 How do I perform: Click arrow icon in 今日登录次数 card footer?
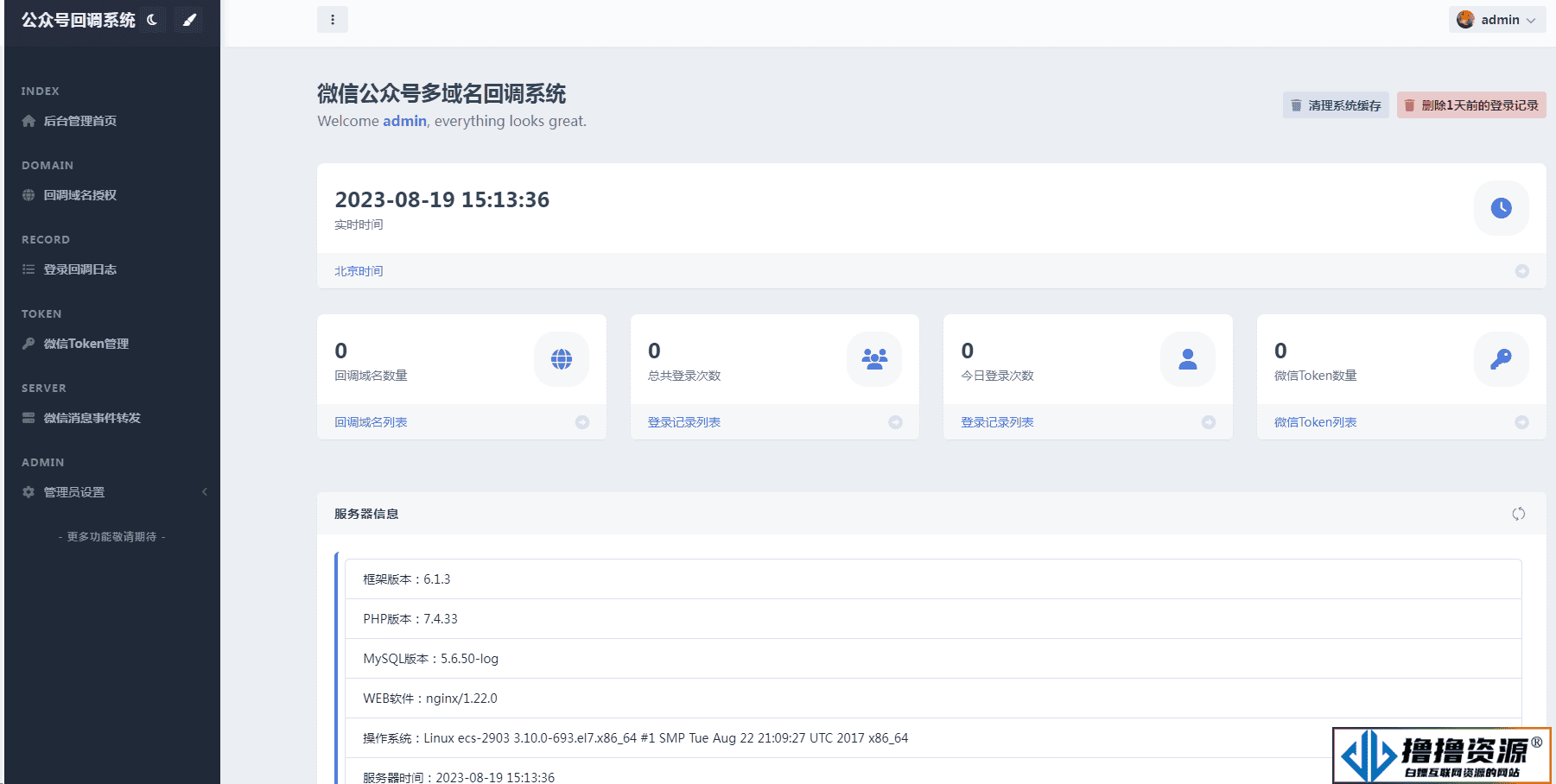(x=1209, y=422)
